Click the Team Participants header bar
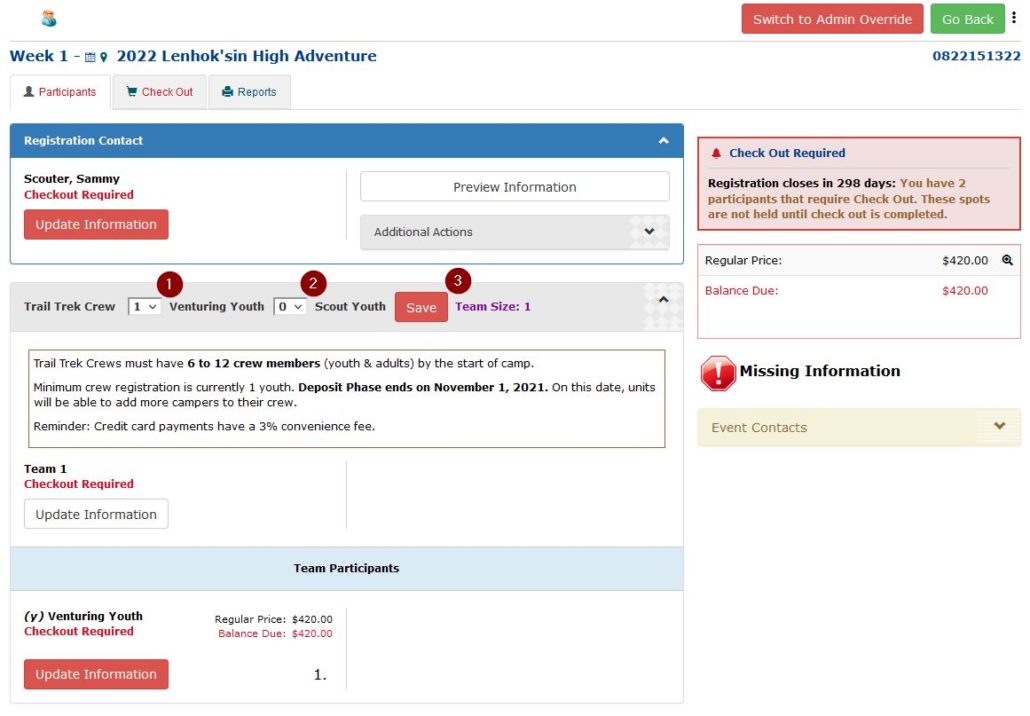This screenshot has width=1030, height=716. point(346,568)
